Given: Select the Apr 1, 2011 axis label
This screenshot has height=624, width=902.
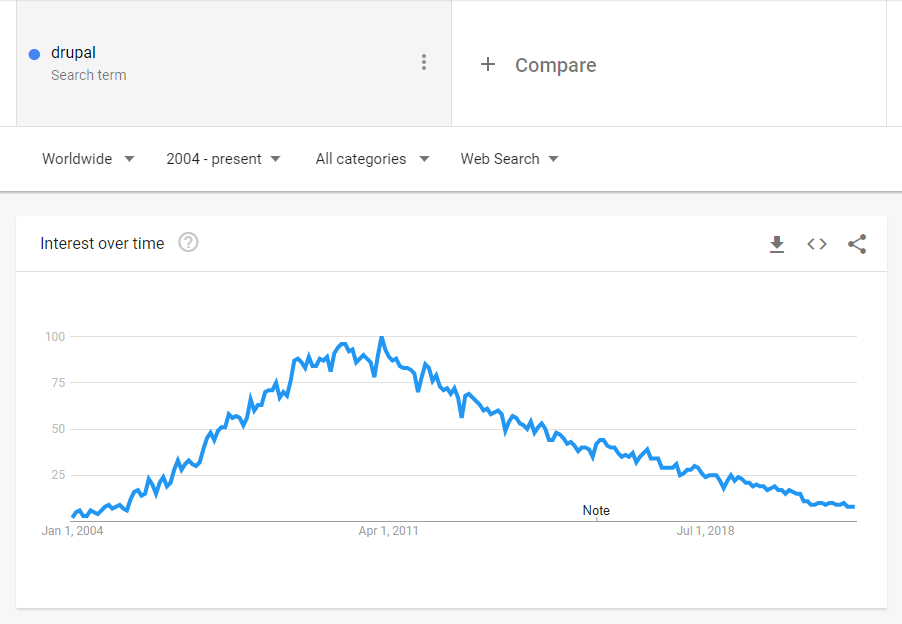Looking at the screenshot, I should pyautogui.click(x=387, y=531).
